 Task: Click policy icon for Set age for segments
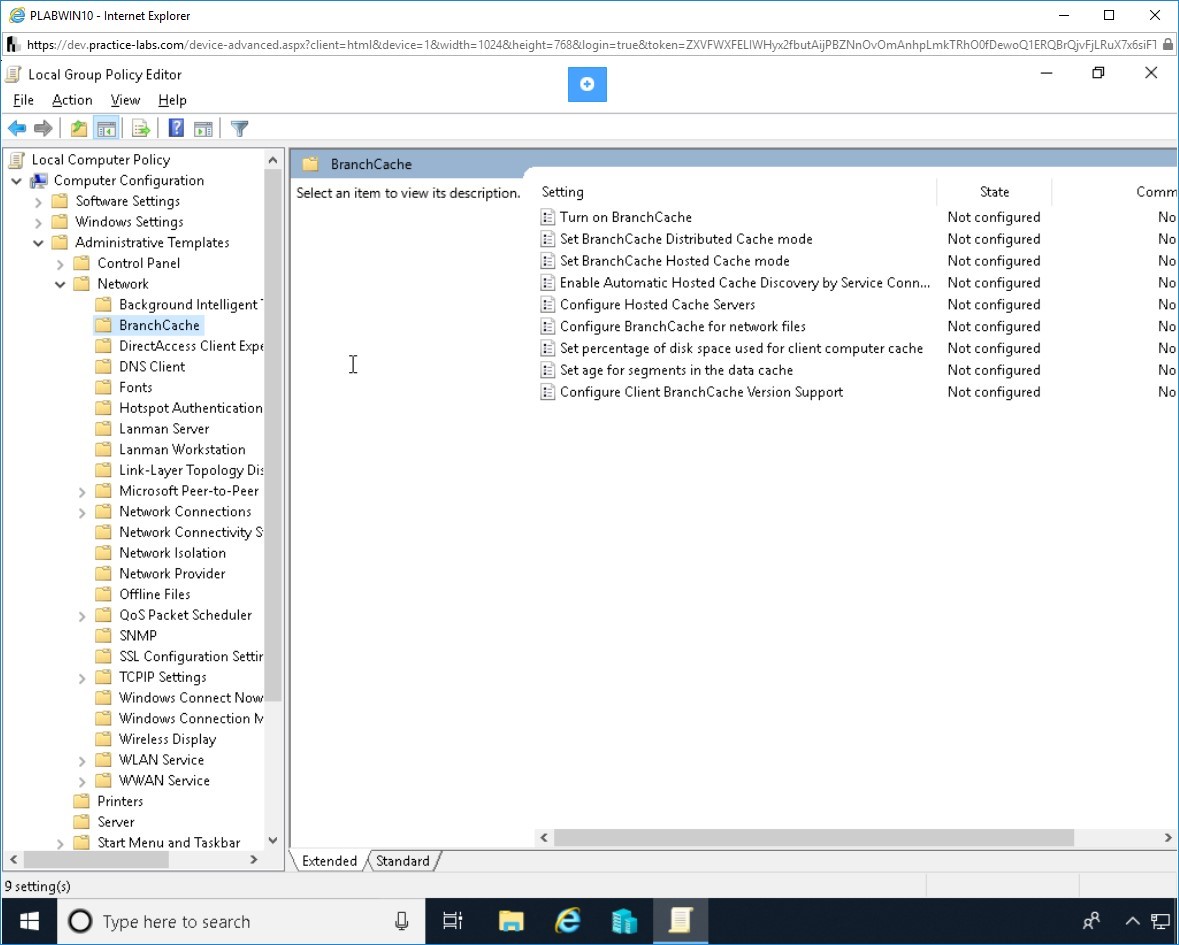548,370
